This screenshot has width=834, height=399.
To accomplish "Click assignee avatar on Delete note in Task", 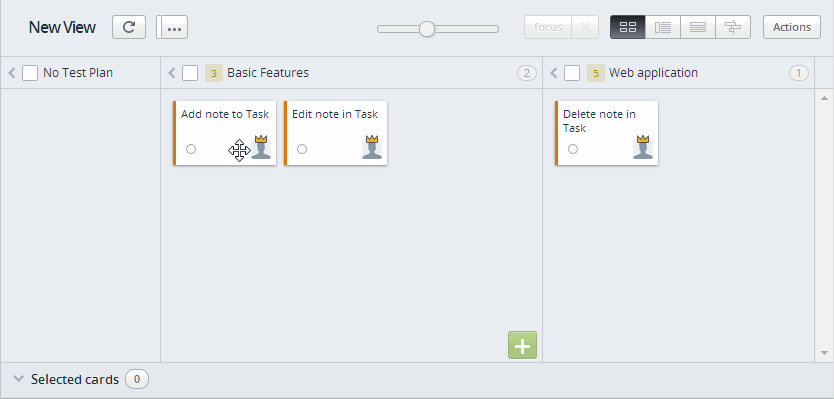I will tap(643, 147).
